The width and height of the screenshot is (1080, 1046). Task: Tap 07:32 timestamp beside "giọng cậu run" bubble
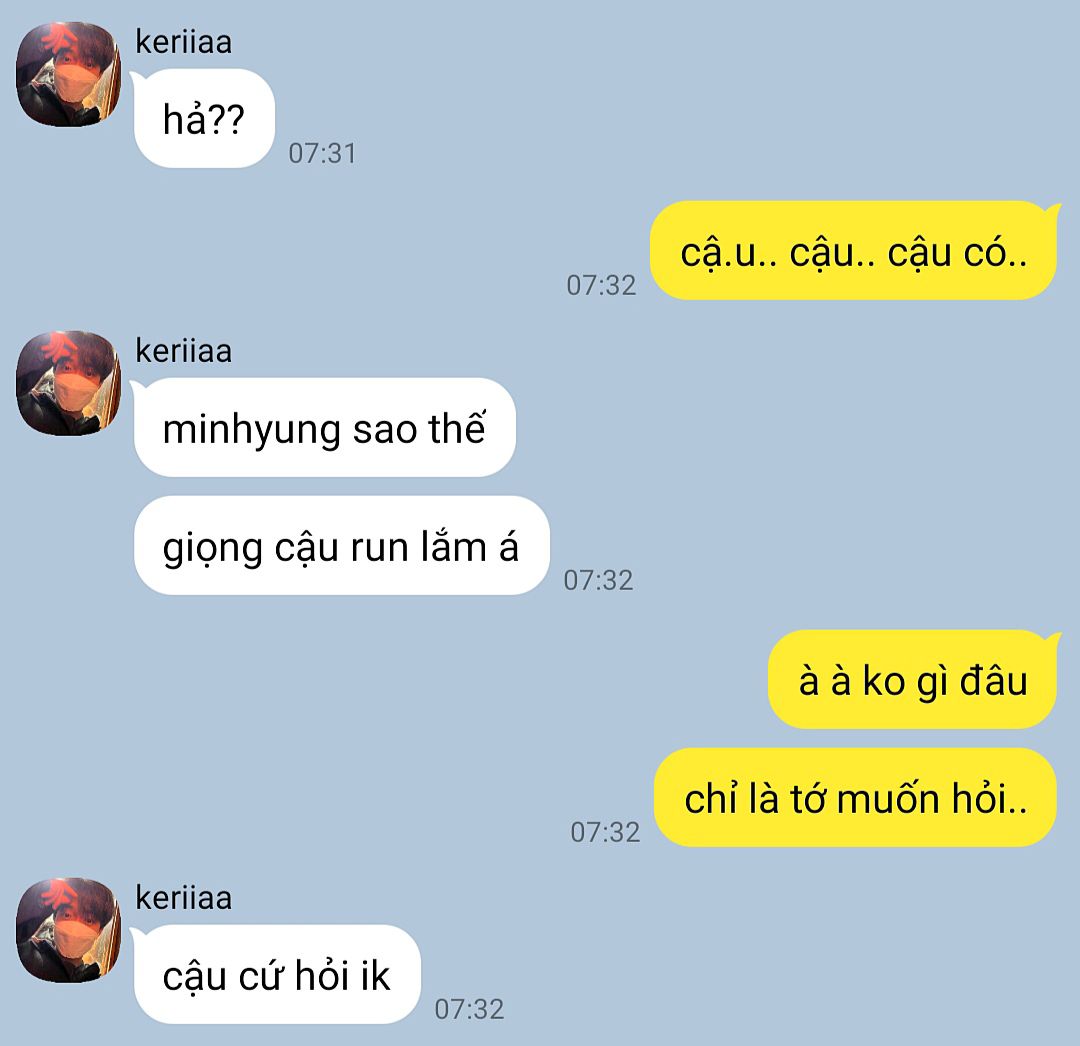click(x=598, y=580)
